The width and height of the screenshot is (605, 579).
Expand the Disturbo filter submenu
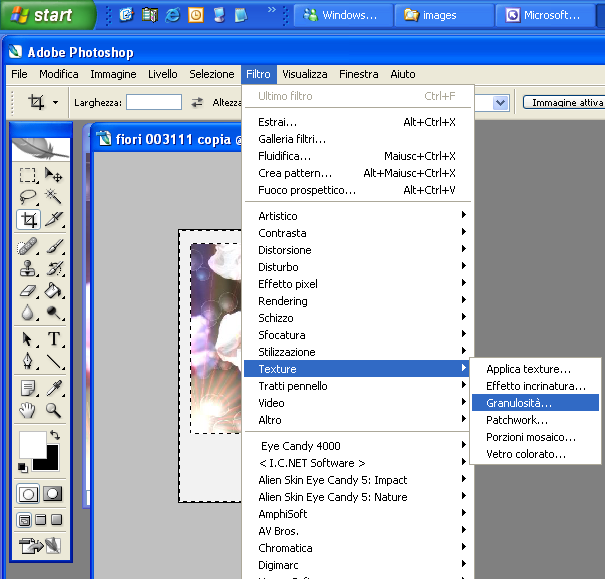pyautogui.click(x=358, y=267)
